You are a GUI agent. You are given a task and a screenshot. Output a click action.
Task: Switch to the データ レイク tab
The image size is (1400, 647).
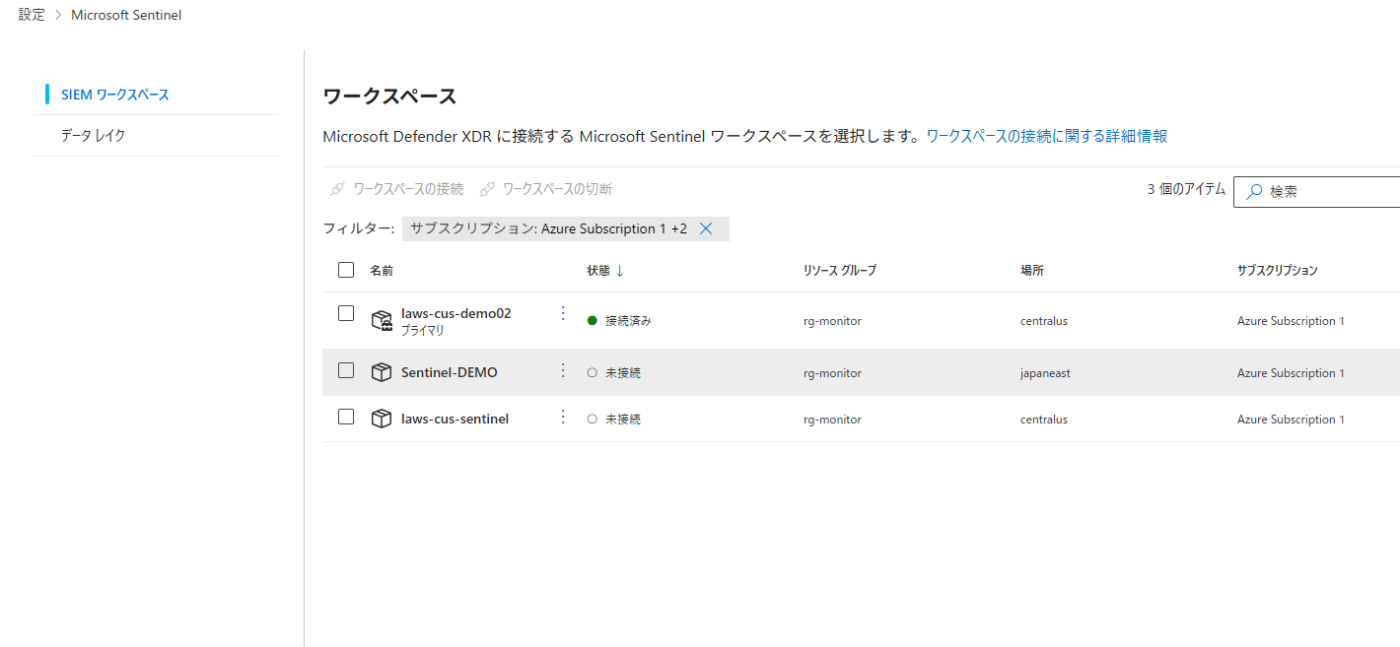tap(93, 135)
